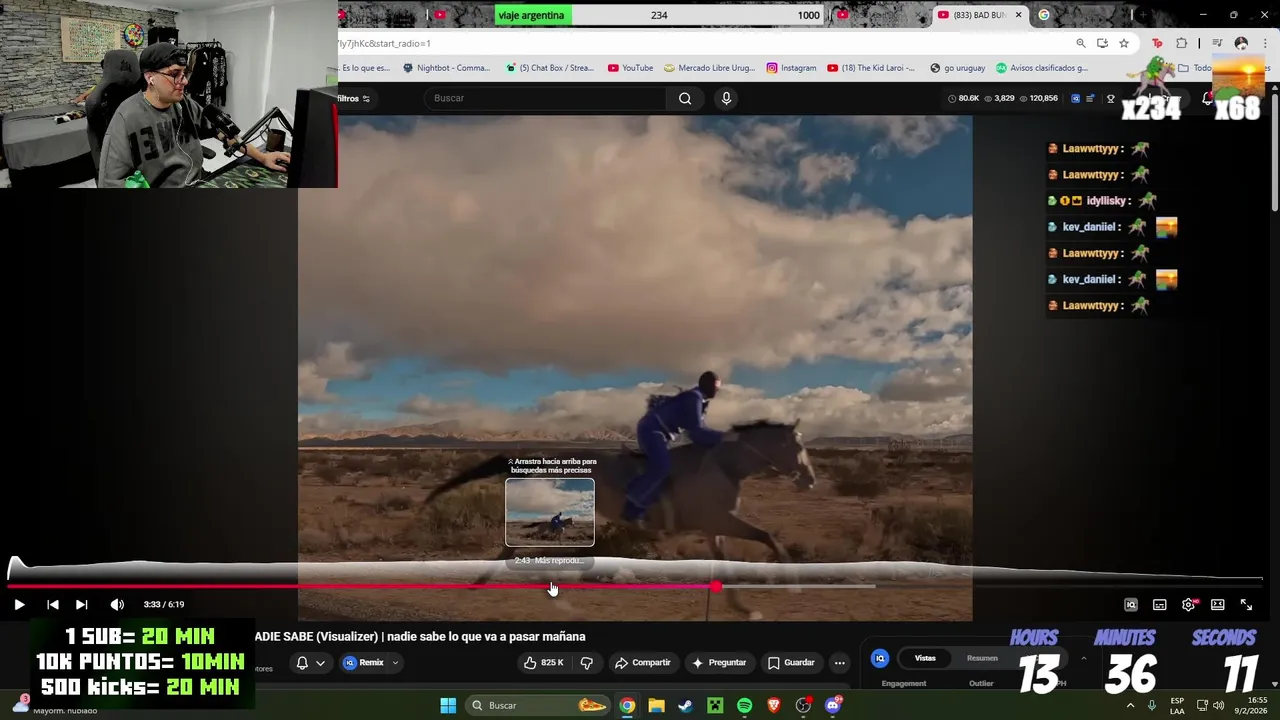The width and height of the screenshot is (1280, 720).
Task: Open the three-dot more actions menu
Action: pos(839,662)
